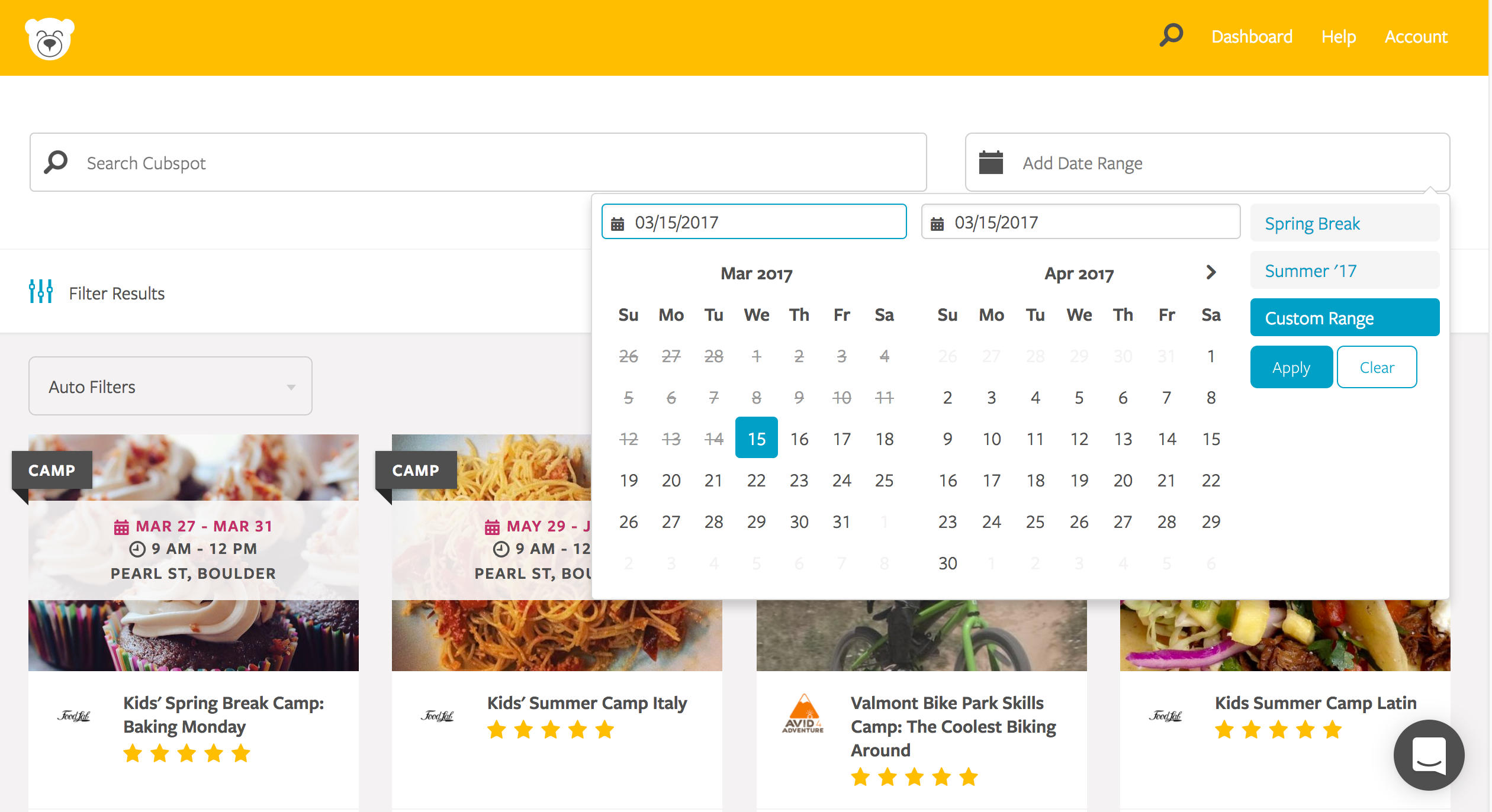Click the Cubspot bear logo

50,38
